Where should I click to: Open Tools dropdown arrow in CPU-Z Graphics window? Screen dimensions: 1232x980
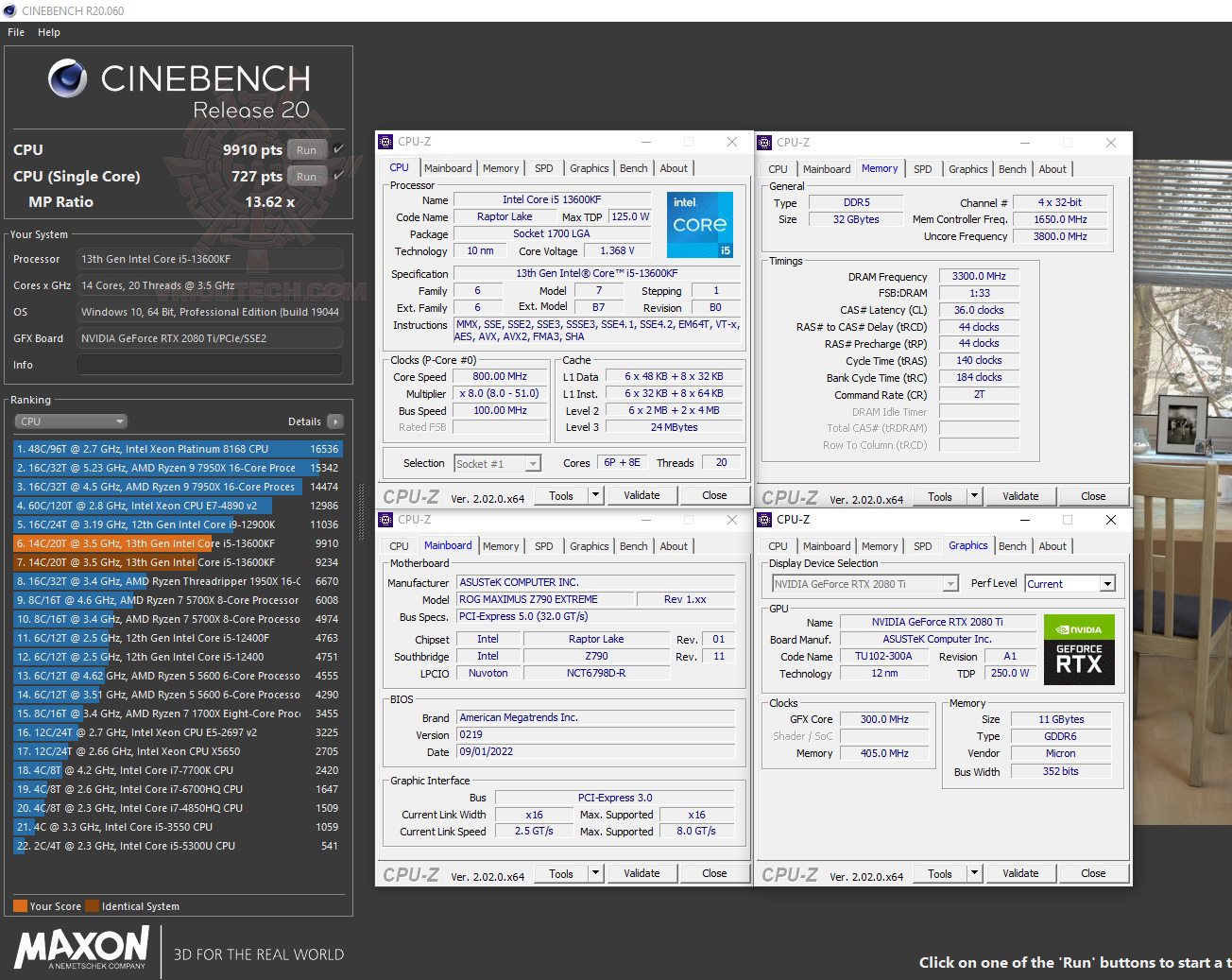tap(974, 873)
